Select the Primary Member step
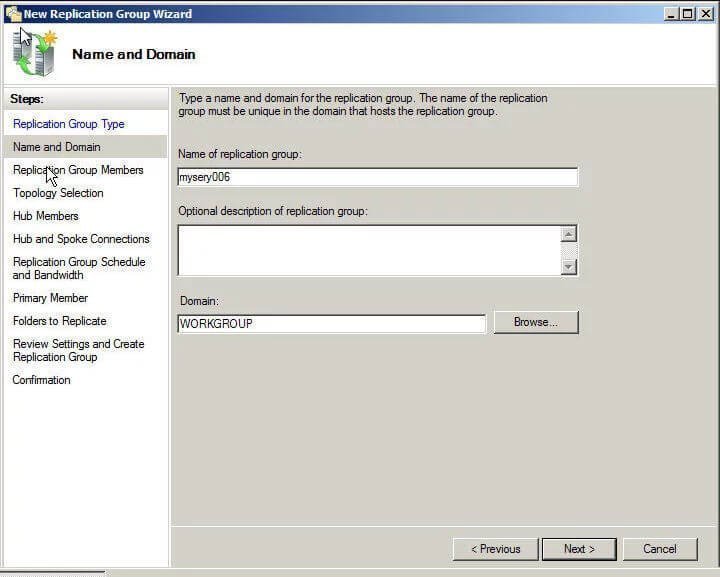The image size is (720, 577). (x=51, y=298)
